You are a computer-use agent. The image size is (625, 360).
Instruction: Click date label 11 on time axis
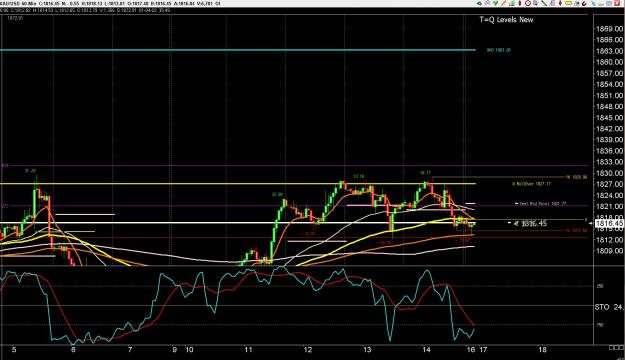[x=248, y=350]
